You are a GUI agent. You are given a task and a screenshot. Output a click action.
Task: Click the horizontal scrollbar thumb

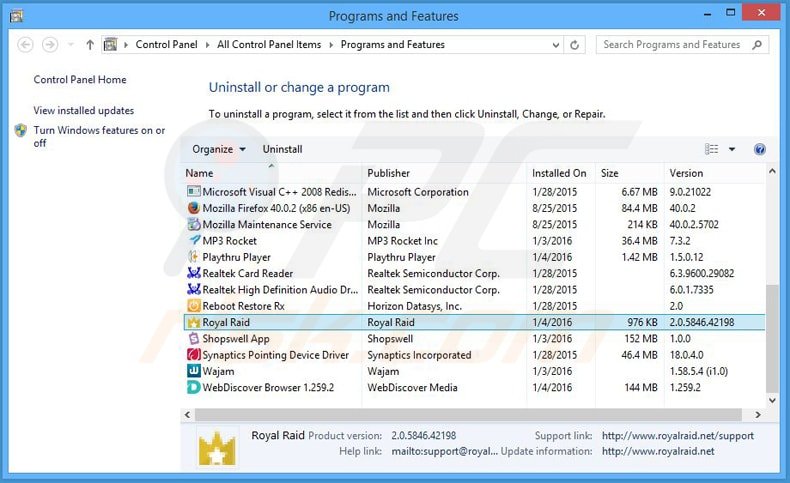point(468,415)
